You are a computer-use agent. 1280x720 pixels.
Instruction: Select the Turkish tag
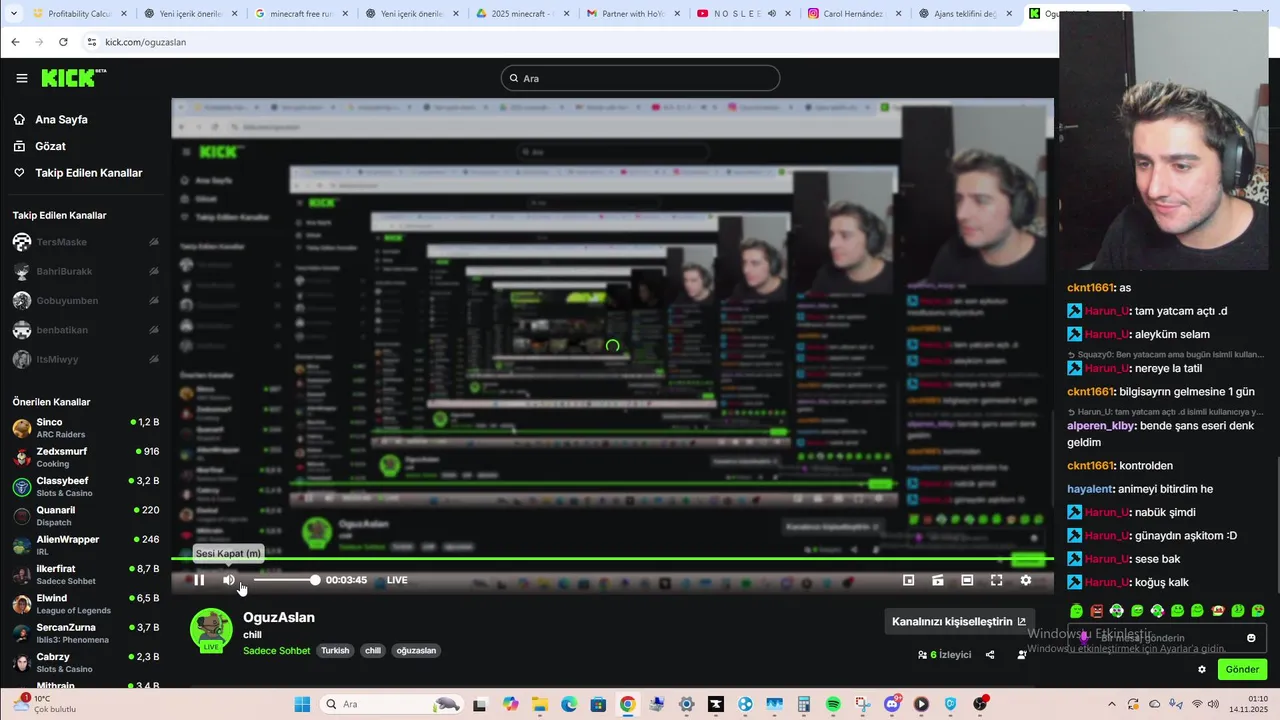click(335, 650)
